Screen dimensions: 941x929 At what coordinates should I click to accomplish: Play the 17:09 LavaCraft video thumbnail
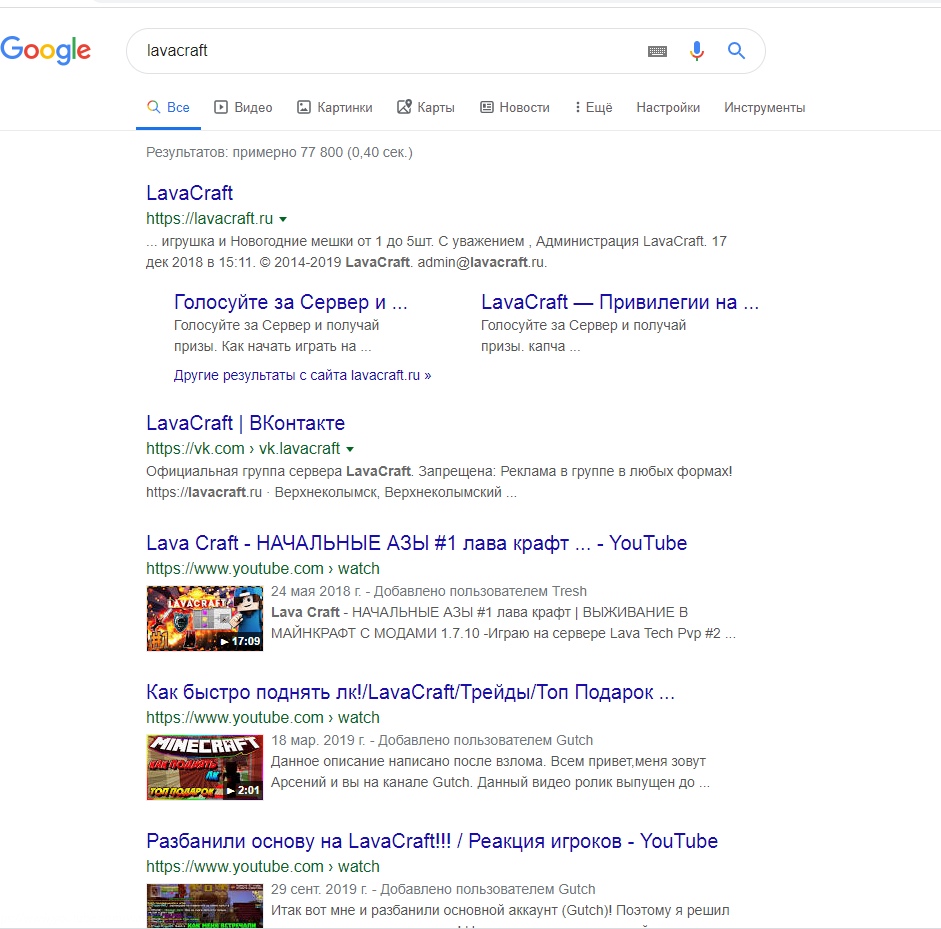[205, 618]
